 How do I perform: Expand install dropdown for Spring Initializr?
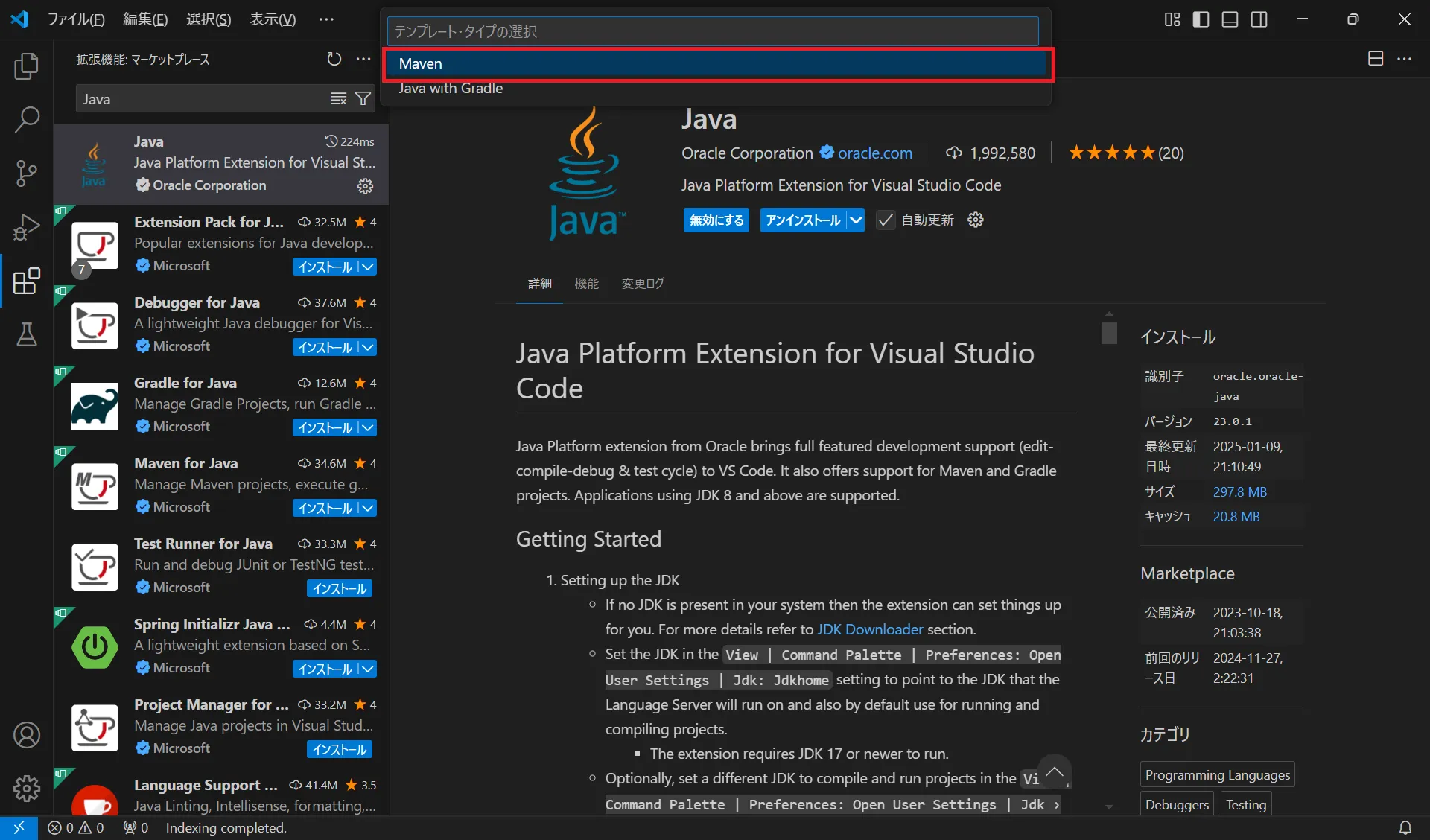(367, 669)
